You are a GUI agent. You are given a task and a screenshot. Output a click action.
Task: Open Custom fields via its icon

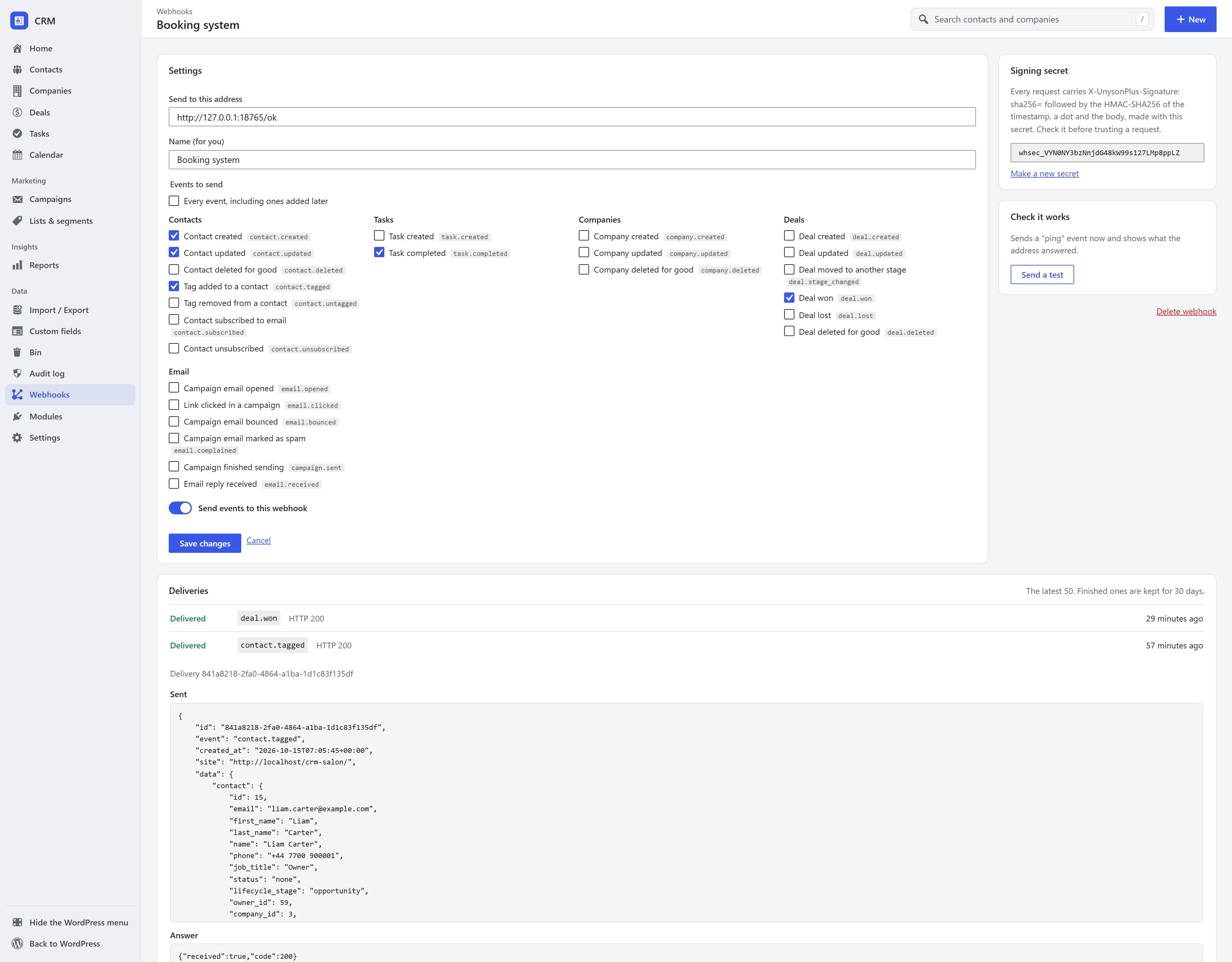click(18, 331)
